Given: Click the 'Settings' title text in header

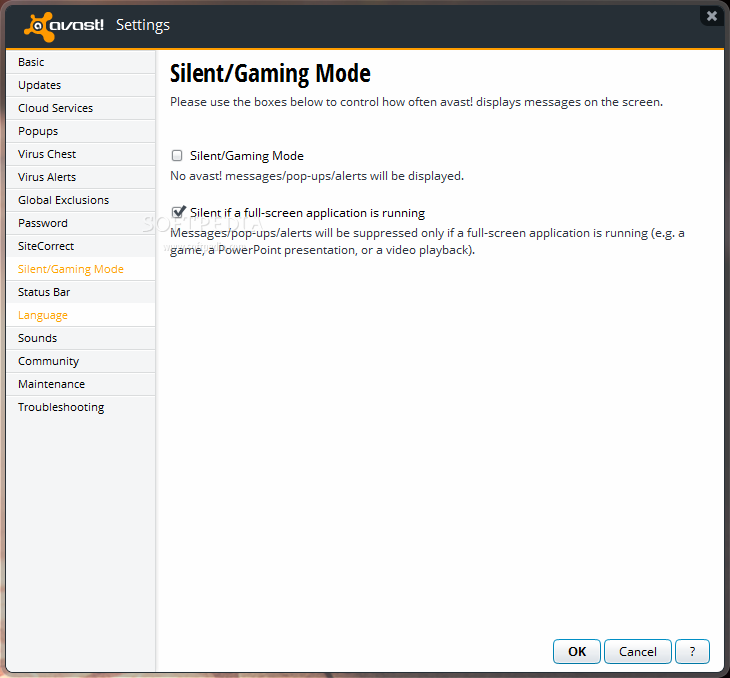Looking at the screenshot, I should coord(143,25).
